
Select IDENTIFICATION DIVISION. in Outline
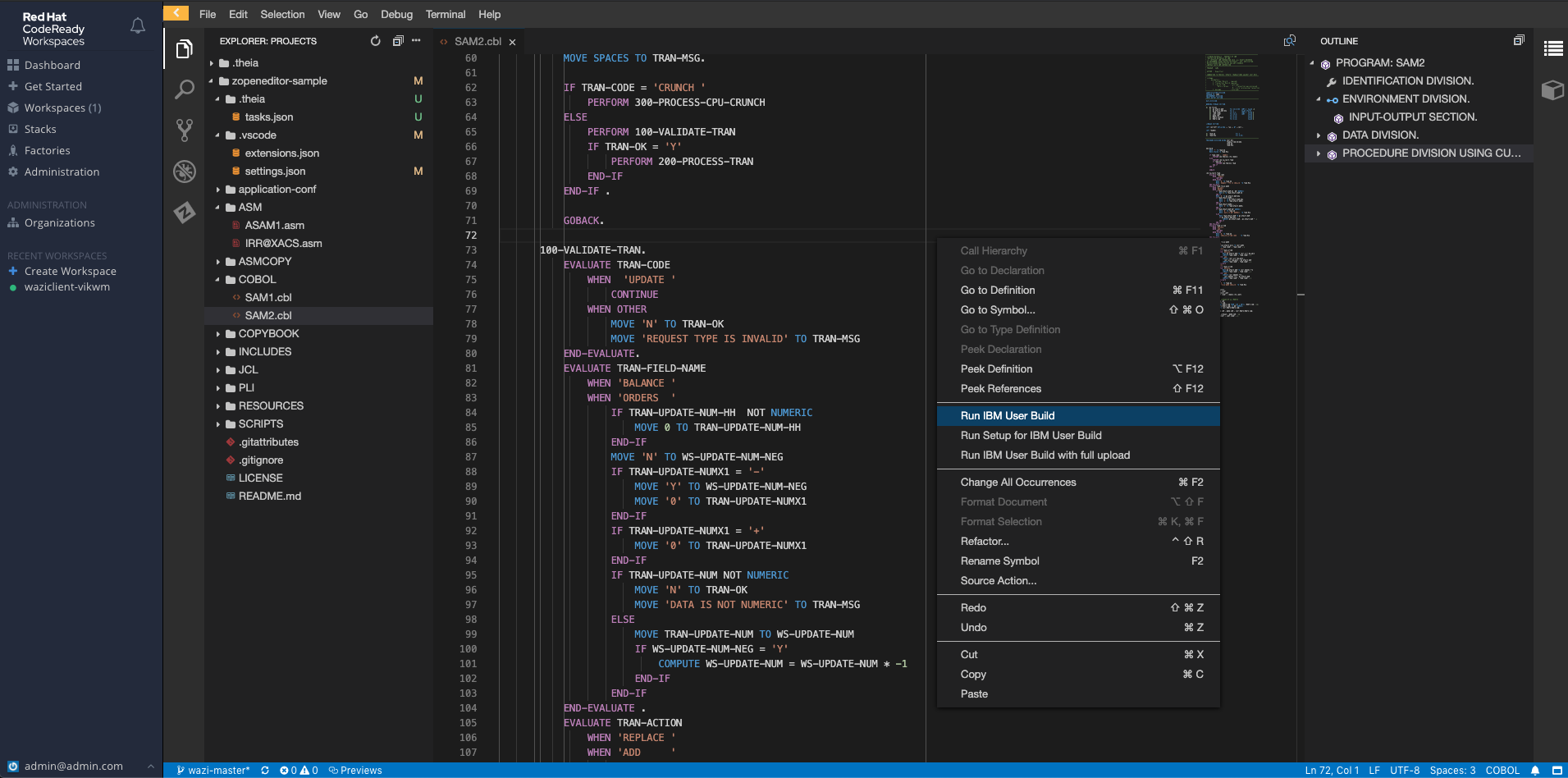point(1407,81)
